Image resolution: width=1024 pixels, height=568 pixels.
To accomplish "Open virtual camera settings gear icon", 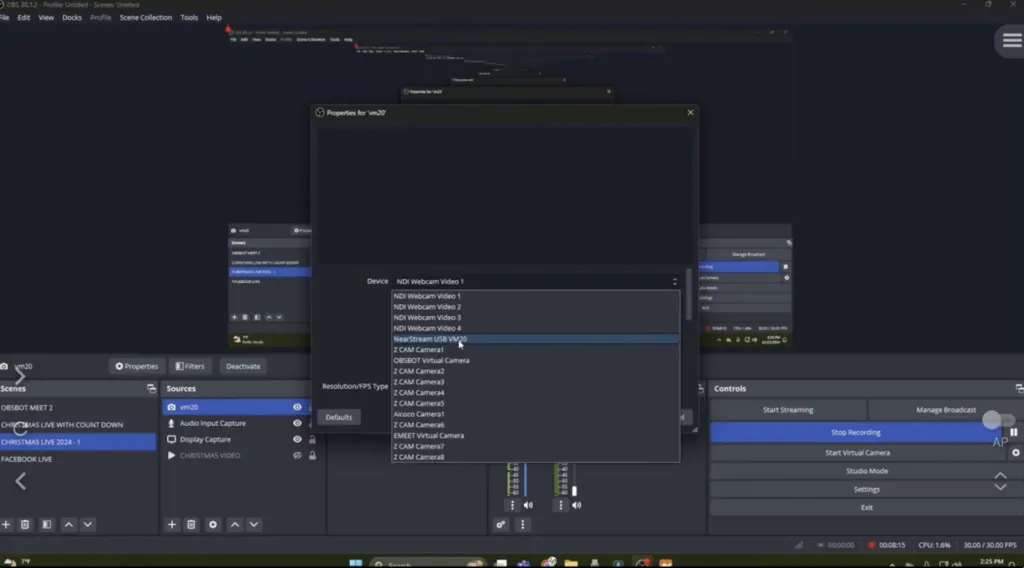I will point(1016,452).
